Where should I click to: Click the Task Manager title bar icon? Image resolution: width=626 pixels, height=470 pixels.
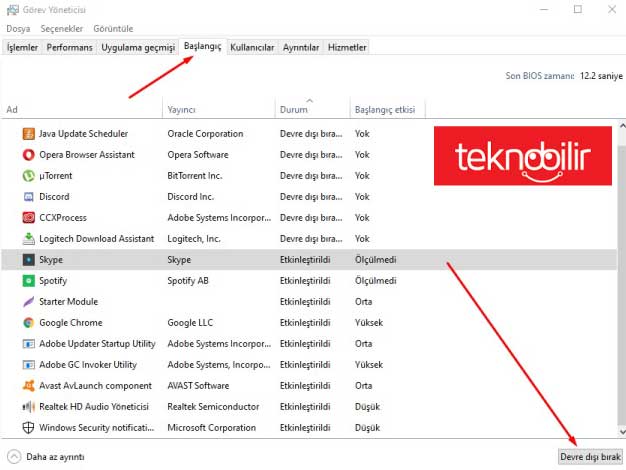(12, 10)
